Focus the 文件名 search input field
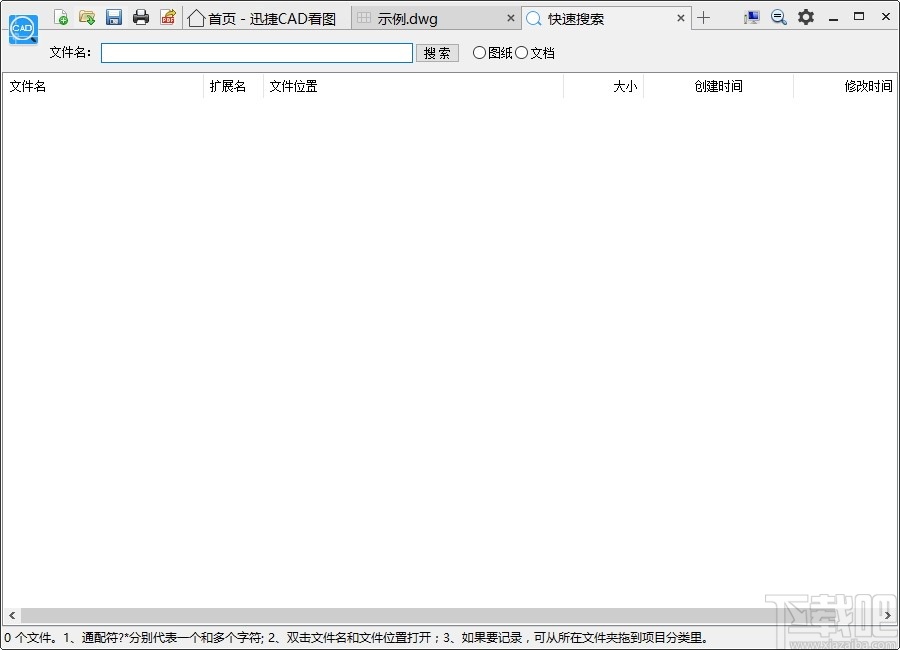900x650 pixels. coord(257,53)
